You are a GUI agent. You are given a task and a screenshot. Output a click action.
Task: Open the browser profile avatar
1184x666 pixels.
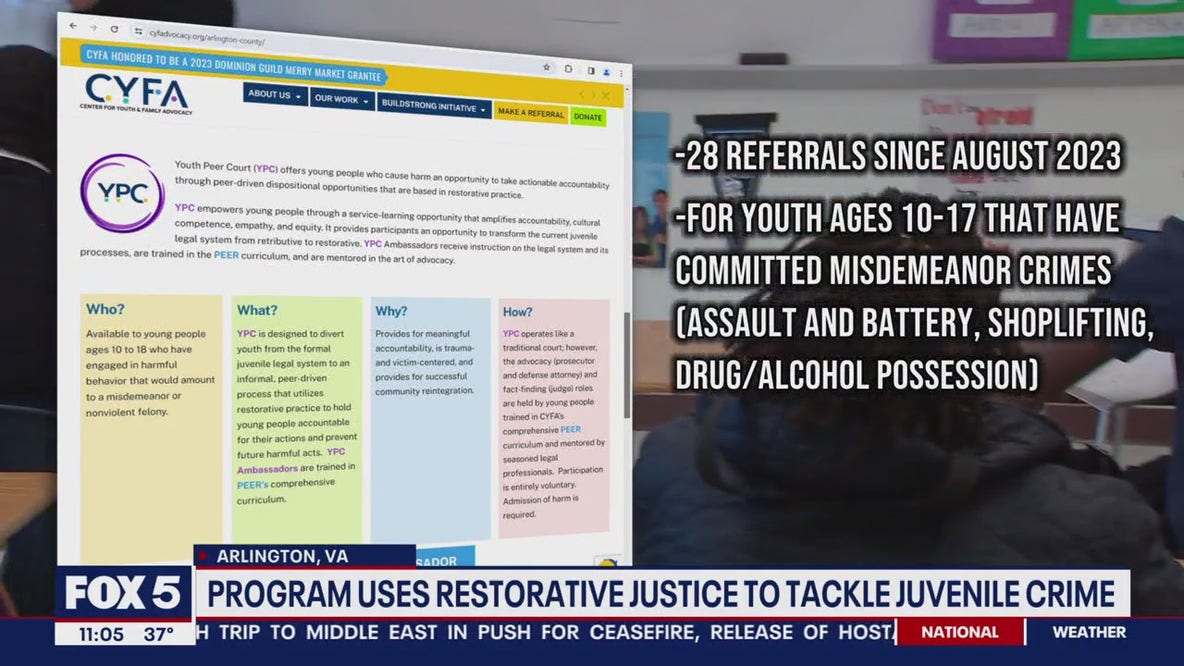(606, 72)
